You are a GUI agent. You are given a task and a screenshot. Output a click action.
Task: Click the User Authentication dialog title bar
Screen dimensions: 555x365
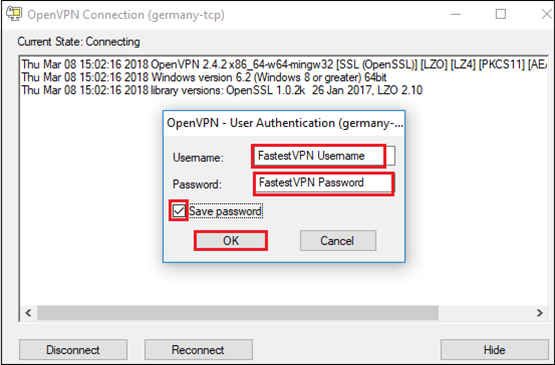coord(284,123)
